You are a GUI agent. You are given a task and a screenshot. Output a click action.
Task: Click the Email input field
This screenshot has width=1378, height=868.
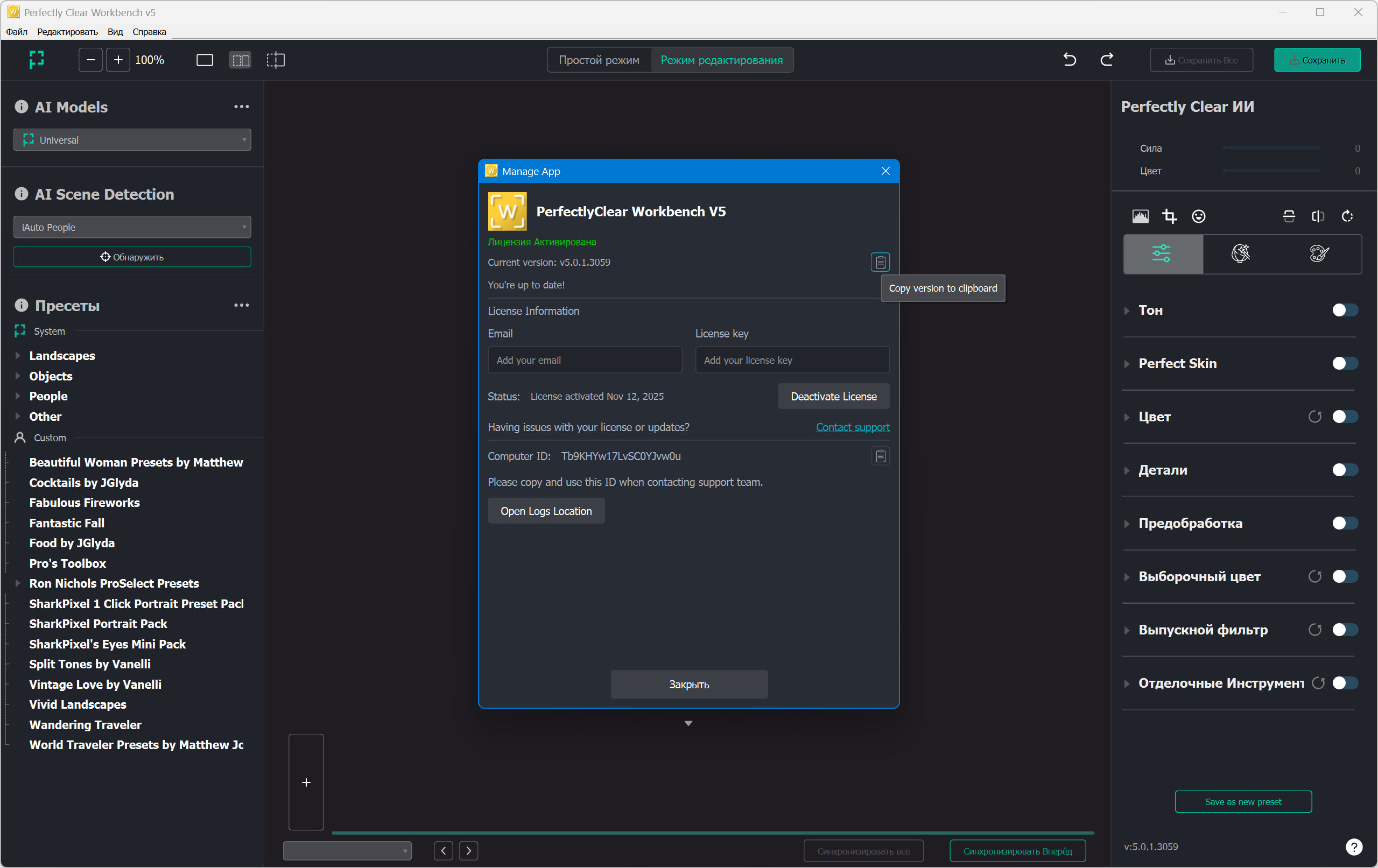(x=584, y=360)
